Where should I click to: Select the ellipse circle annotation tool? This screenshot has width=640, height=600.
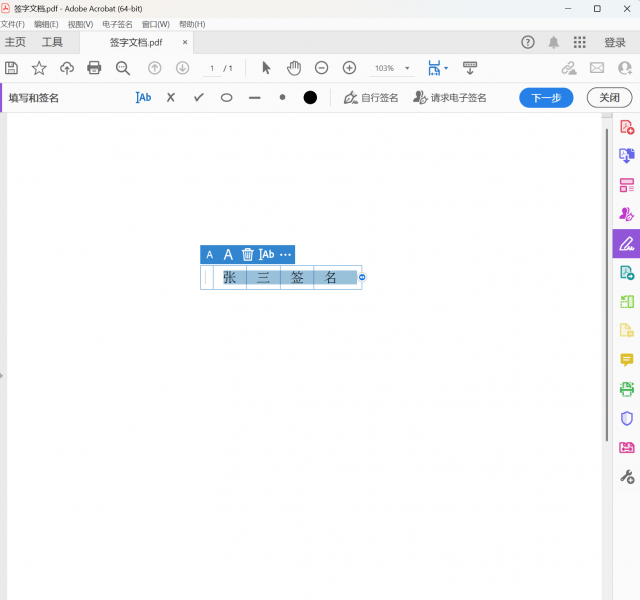227,98
